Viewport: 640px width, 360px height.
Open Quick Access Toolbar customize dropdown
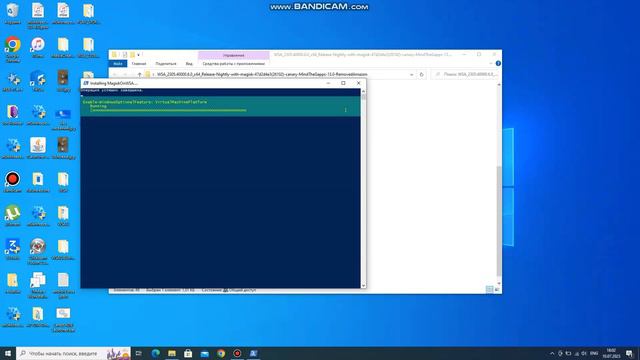tap(139, 55)
